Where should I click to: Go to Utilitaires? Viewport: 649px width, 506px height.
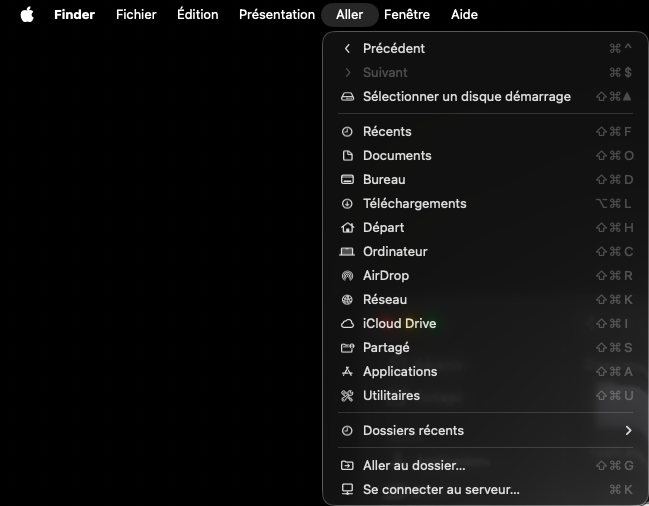click(485, 396)
